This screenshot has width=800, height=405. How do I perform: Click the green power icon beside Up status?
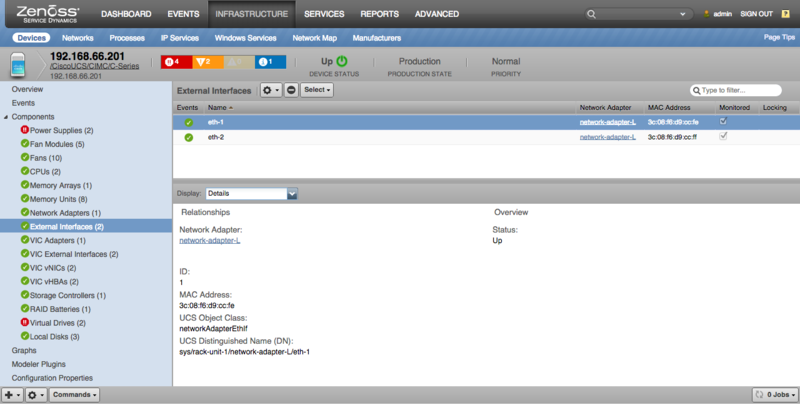tap(342, 61)
